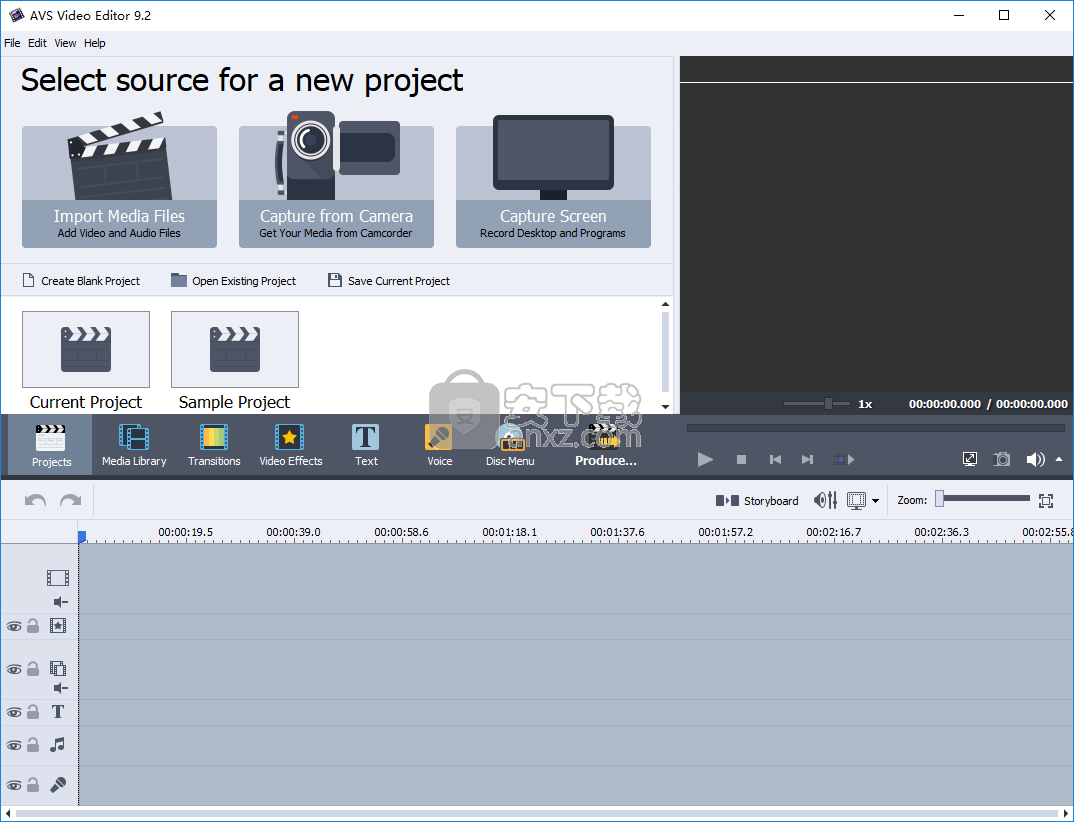Click the timeline horizontal scrollbar
Viewport: 1074px width, 822px height.
(537, 814)
